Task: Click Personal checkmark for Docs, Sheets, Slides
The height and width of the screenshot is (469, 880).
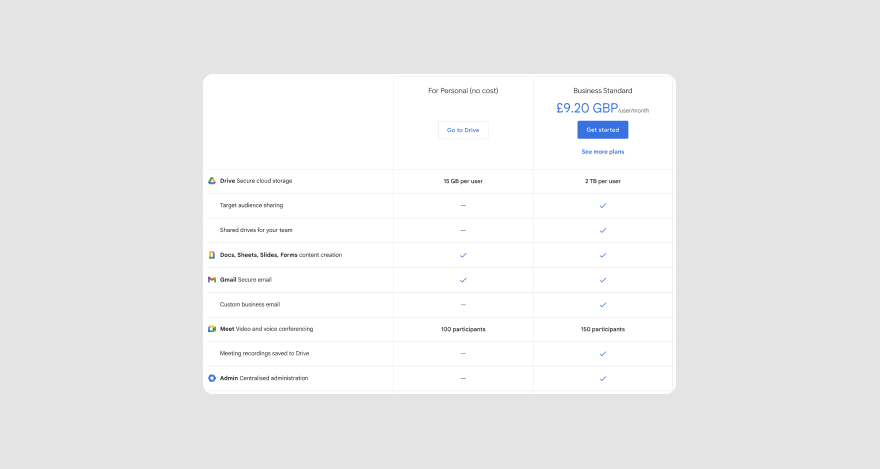Action: tap(463, 255)
